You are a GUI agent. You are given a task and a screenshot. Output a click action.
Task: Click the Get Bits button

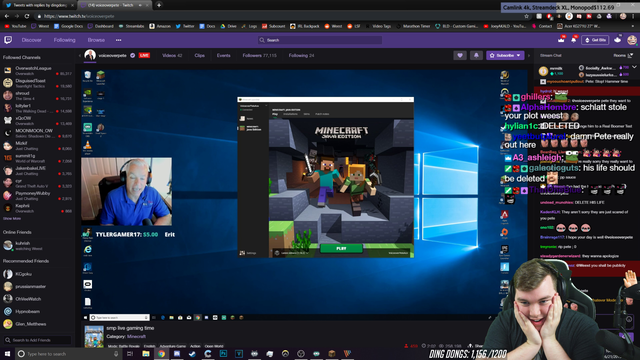click(x=596, y=40)
